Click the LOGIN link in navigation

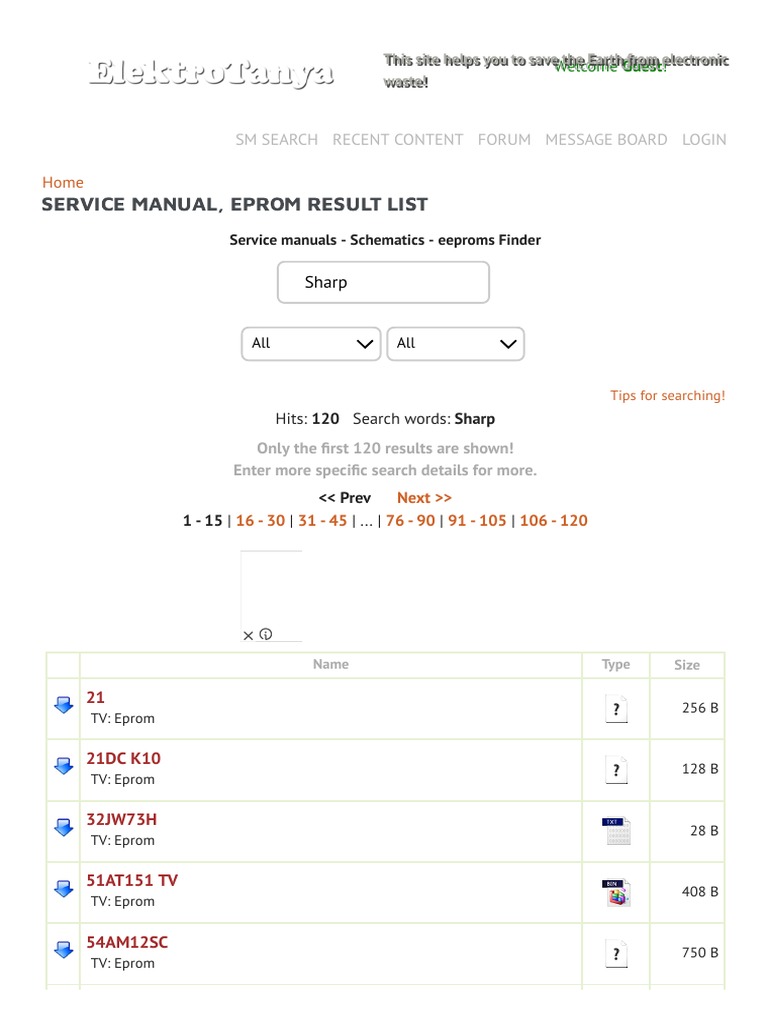pyautogui.click(x=704, y=140)
